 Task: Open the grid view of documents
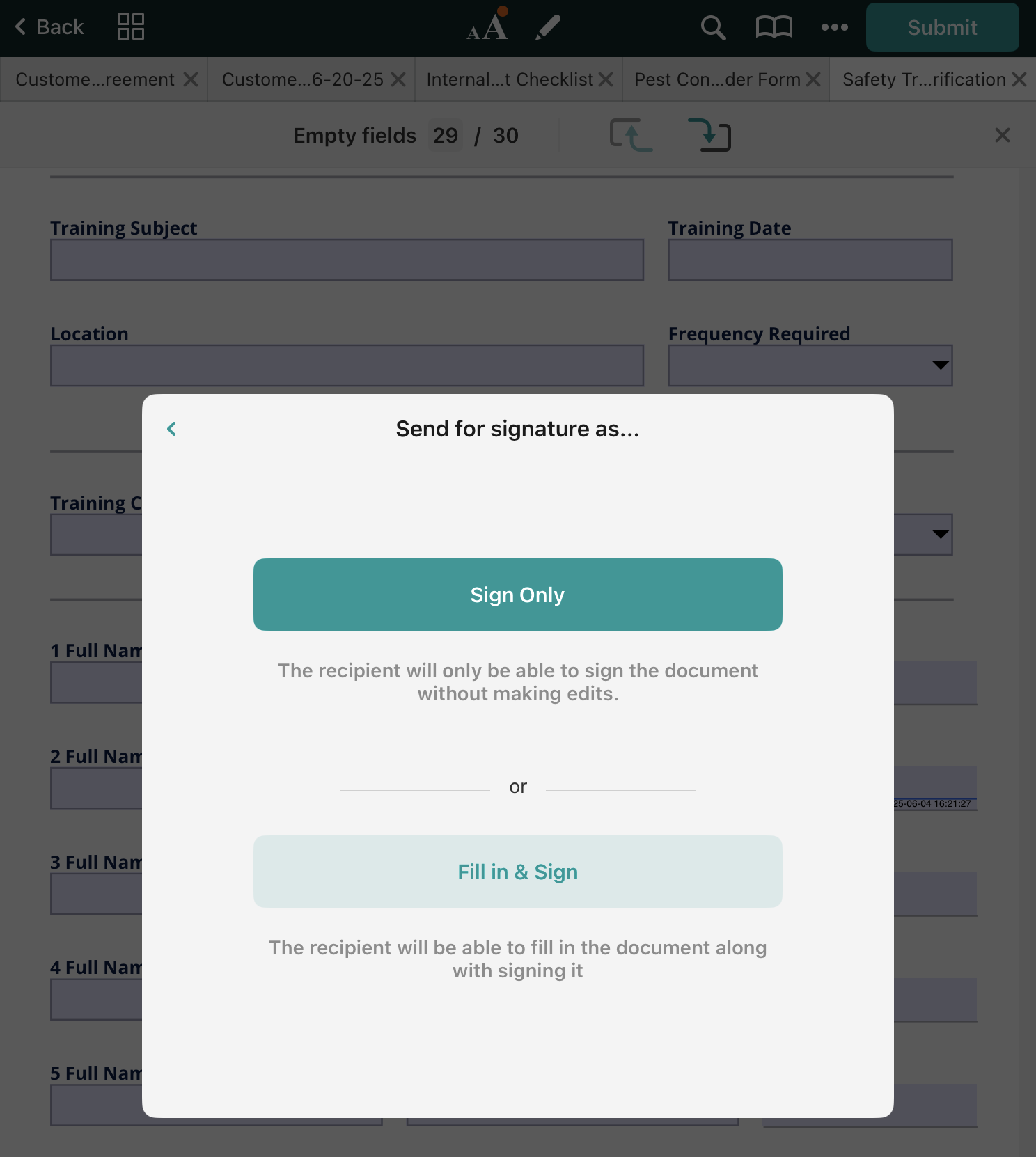coord(131,27)
